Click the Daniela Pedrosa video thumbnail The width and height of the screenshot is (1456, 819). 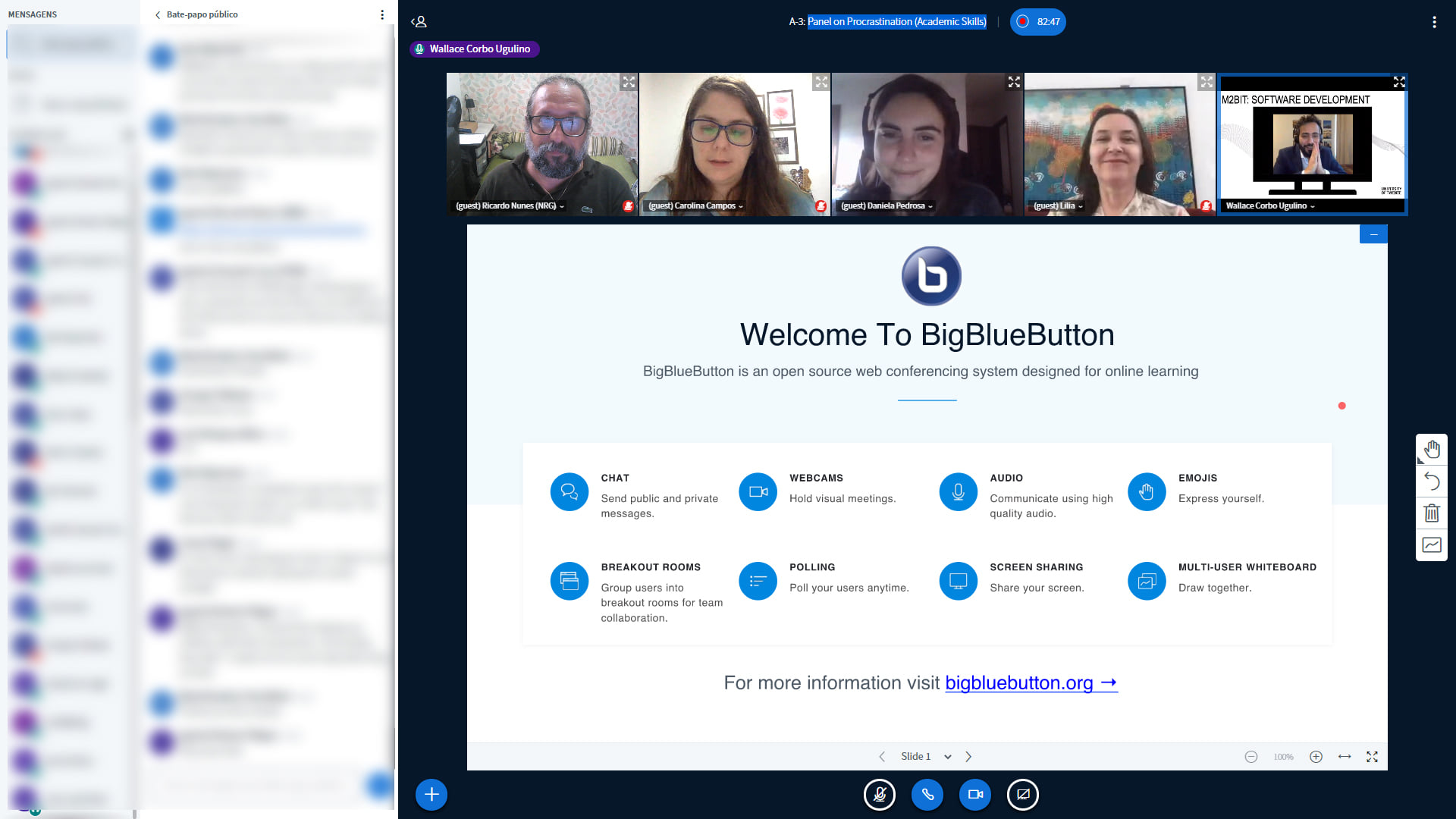927,144
